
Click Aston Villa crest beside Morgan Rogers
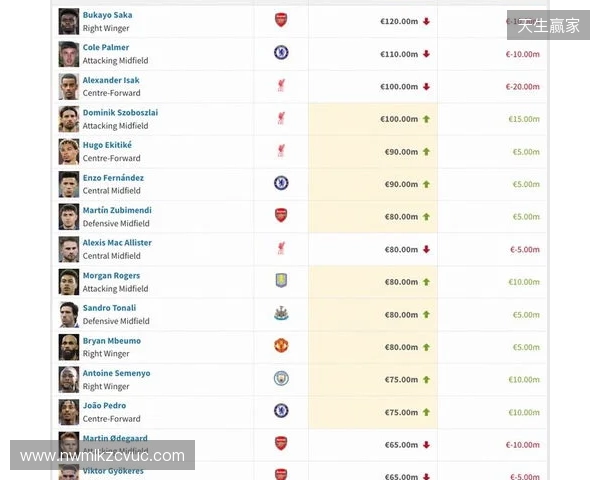pyautogui.click(x=281, y=281)
